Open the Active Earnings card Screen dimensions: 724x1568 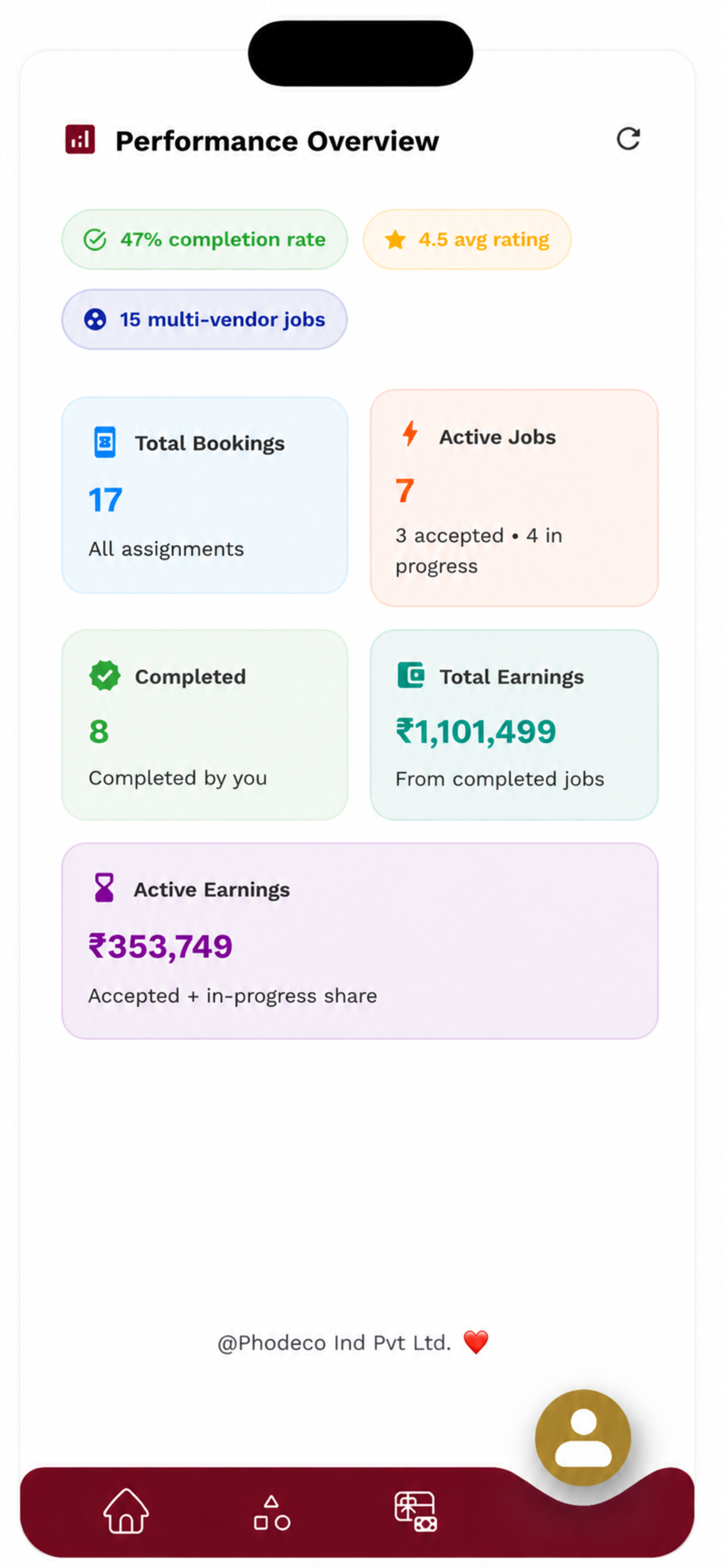point(360,940)
